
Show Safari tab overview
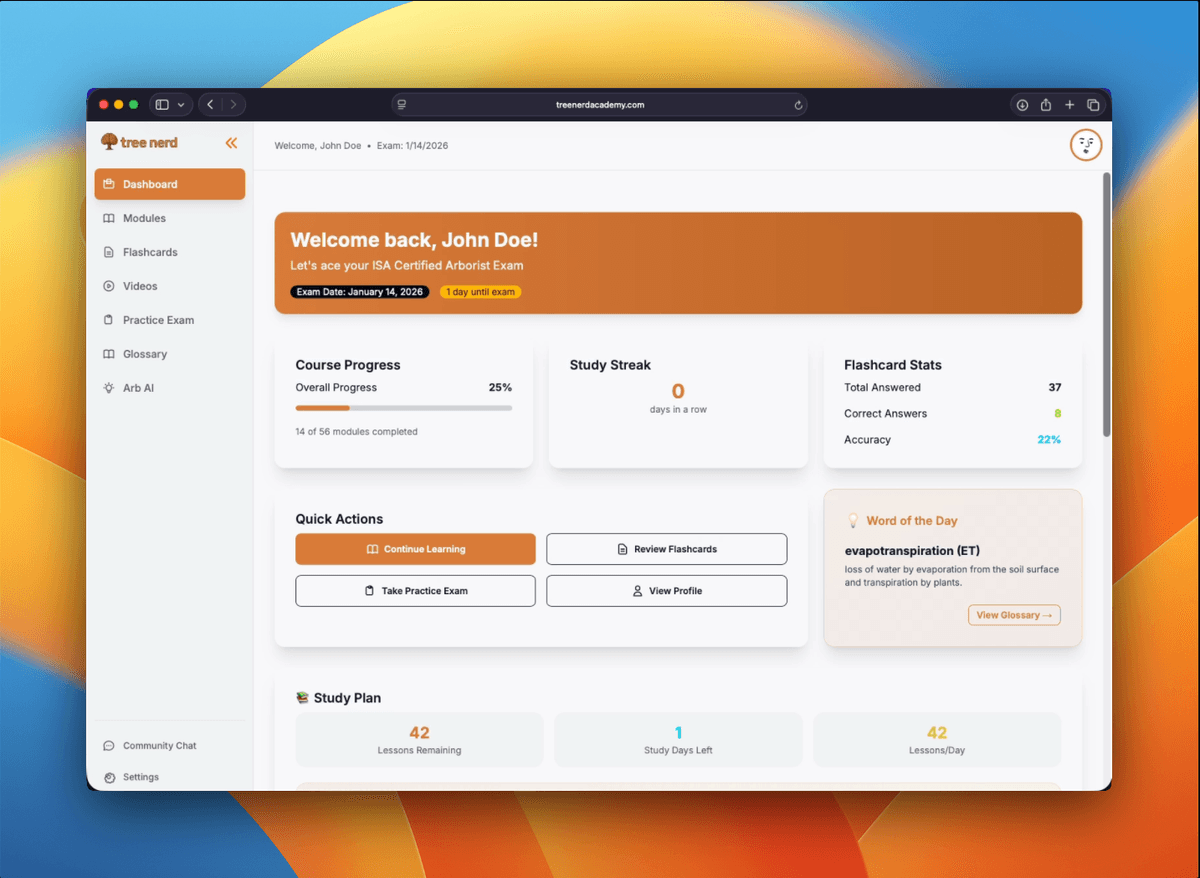point(1093,105)
